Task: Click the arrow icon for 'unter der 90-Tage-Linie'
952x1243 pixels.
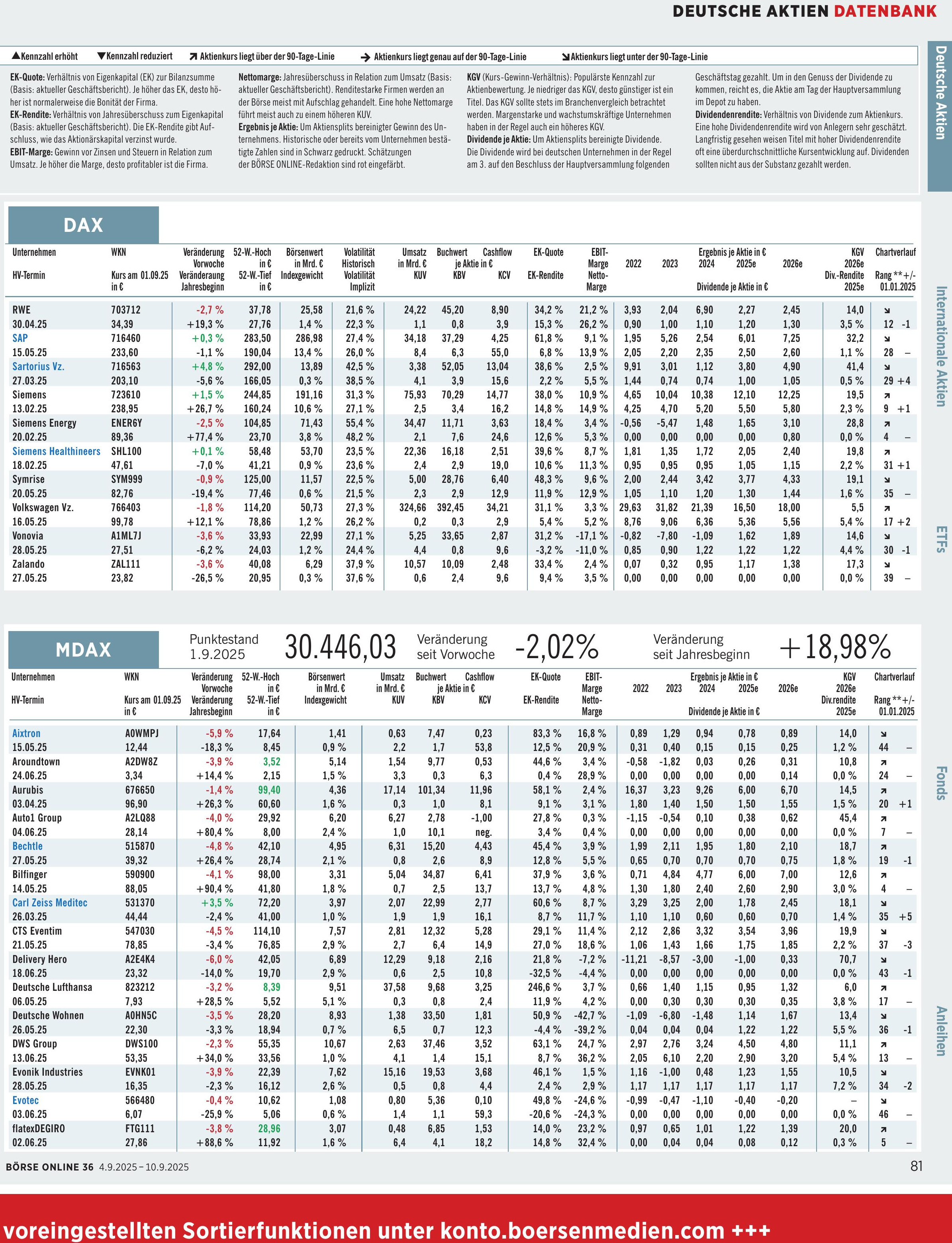Action: pyautogui.click(x=566, y=57)
